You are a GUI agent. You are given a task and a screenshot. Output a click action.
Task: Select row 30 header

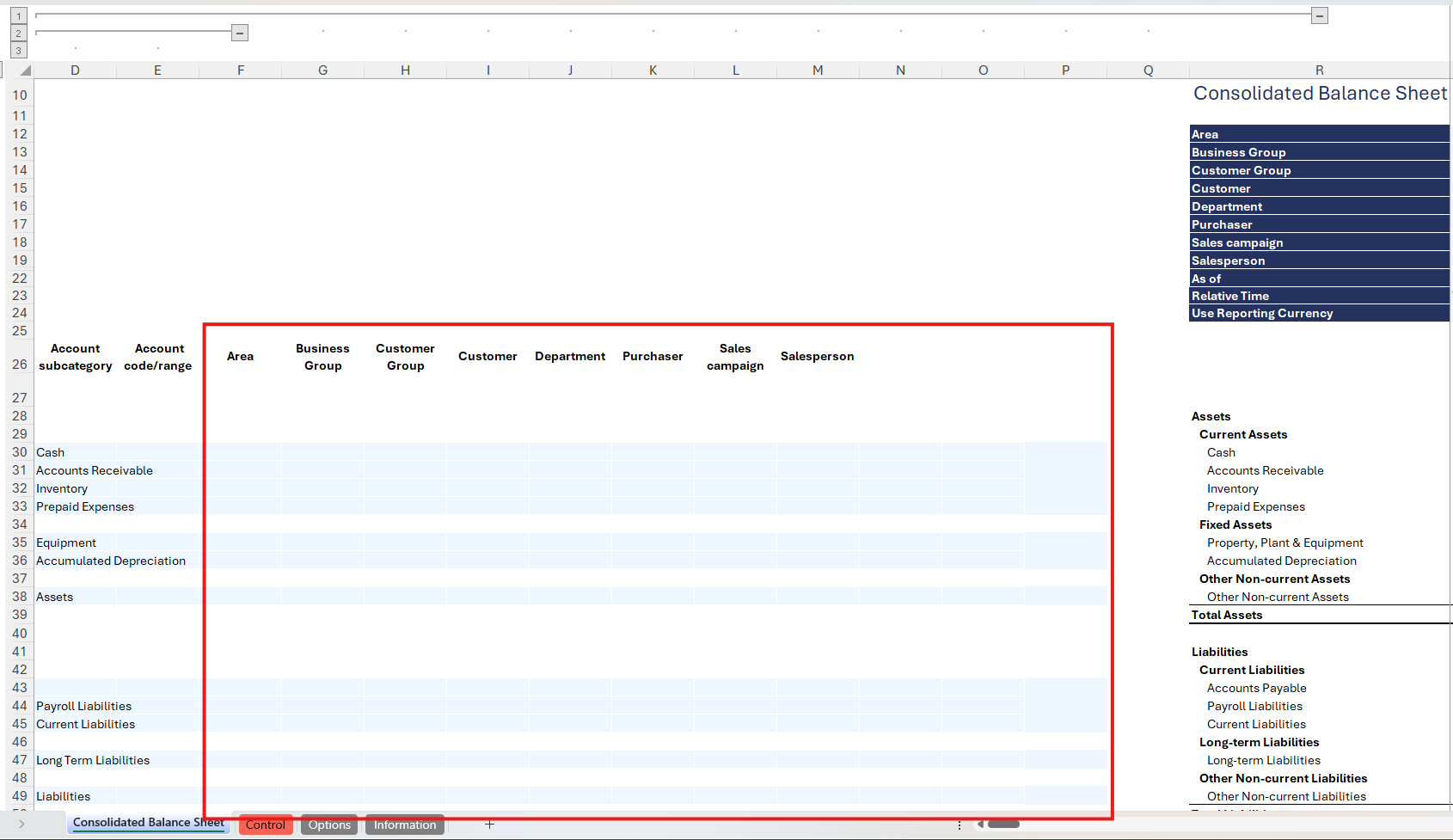tap(20, 452)
